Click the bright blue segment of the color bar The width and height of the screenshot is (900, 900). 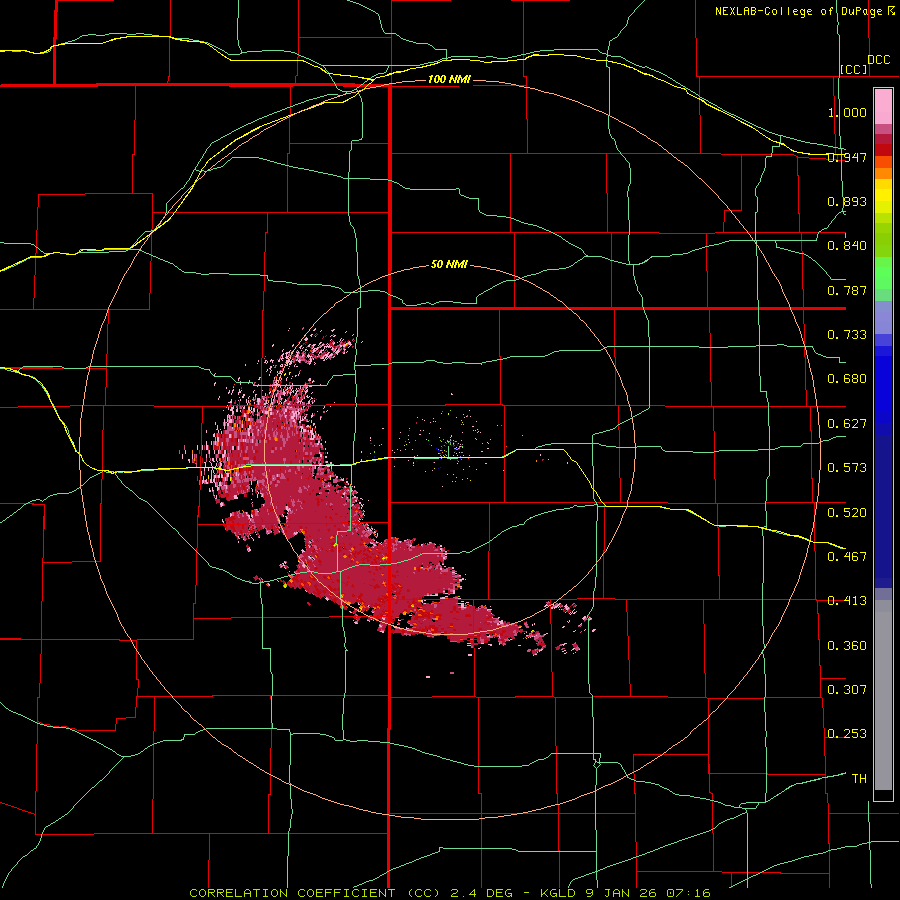click(x=883, y=390)
